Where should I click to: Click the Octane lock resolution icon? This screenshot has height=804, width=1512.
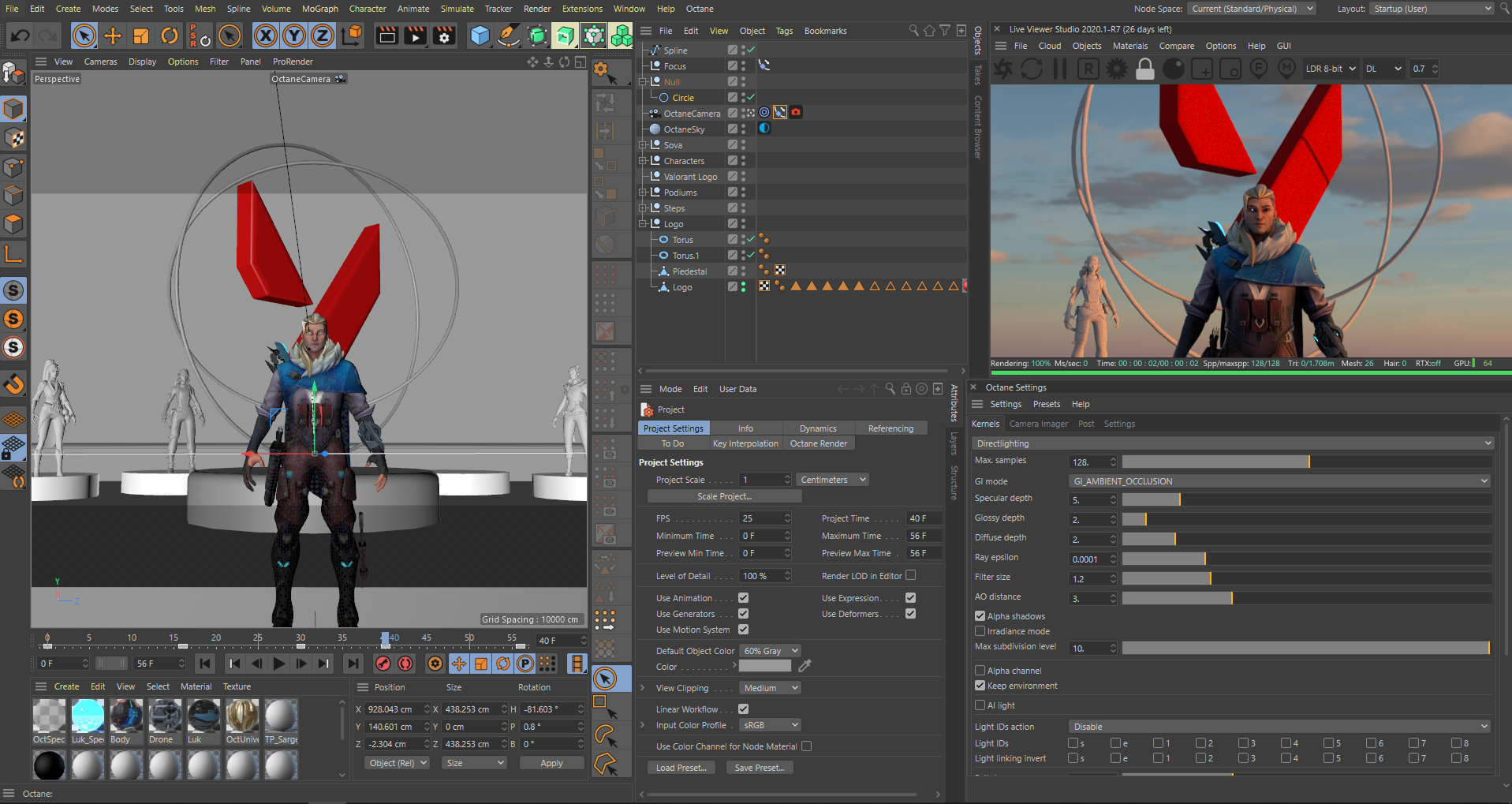pyautogui.click(x=1145, y=69)
